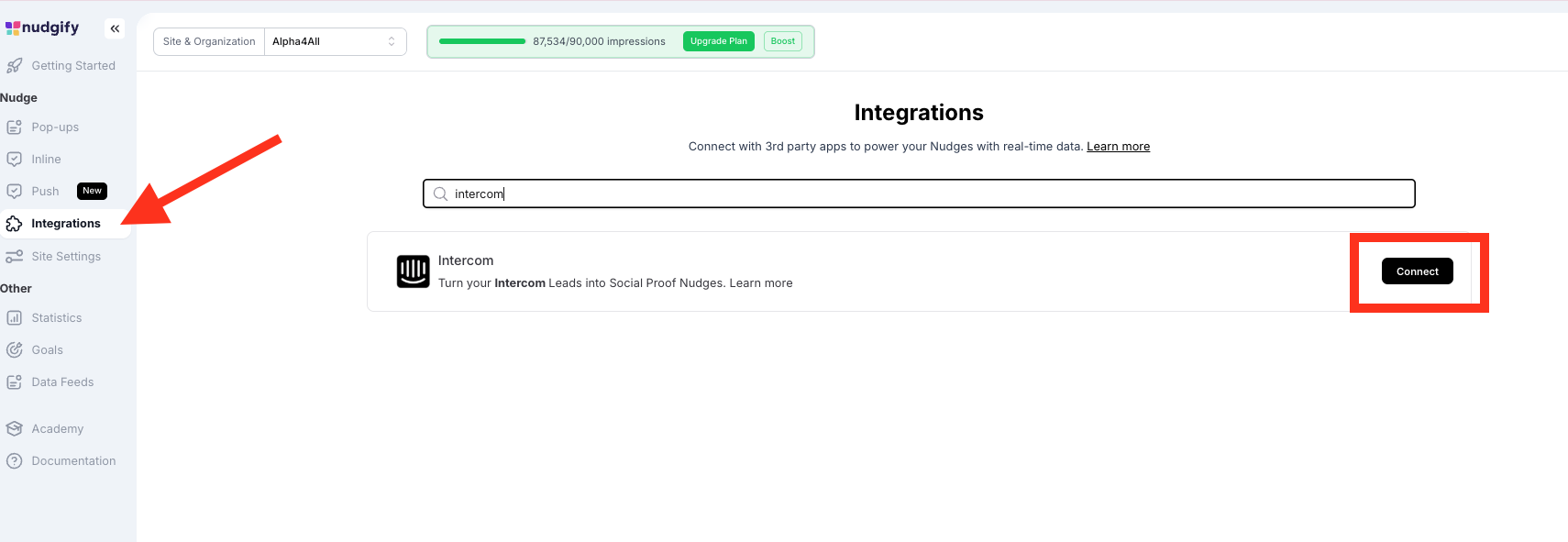1568x542 pixels.
Task: Visit the Academy link
Action: pyautogui.click(x=57, y=429)
